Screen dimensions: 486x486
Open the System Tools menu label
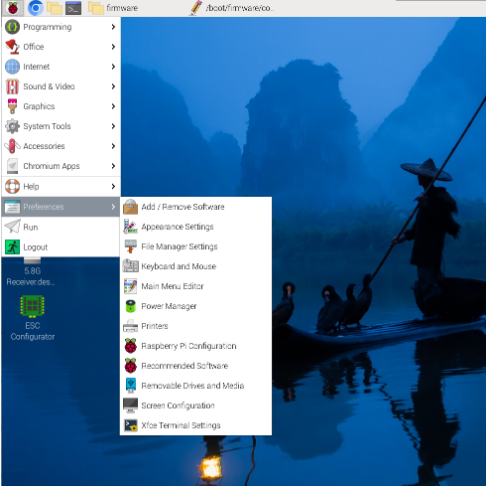[47, 126]
